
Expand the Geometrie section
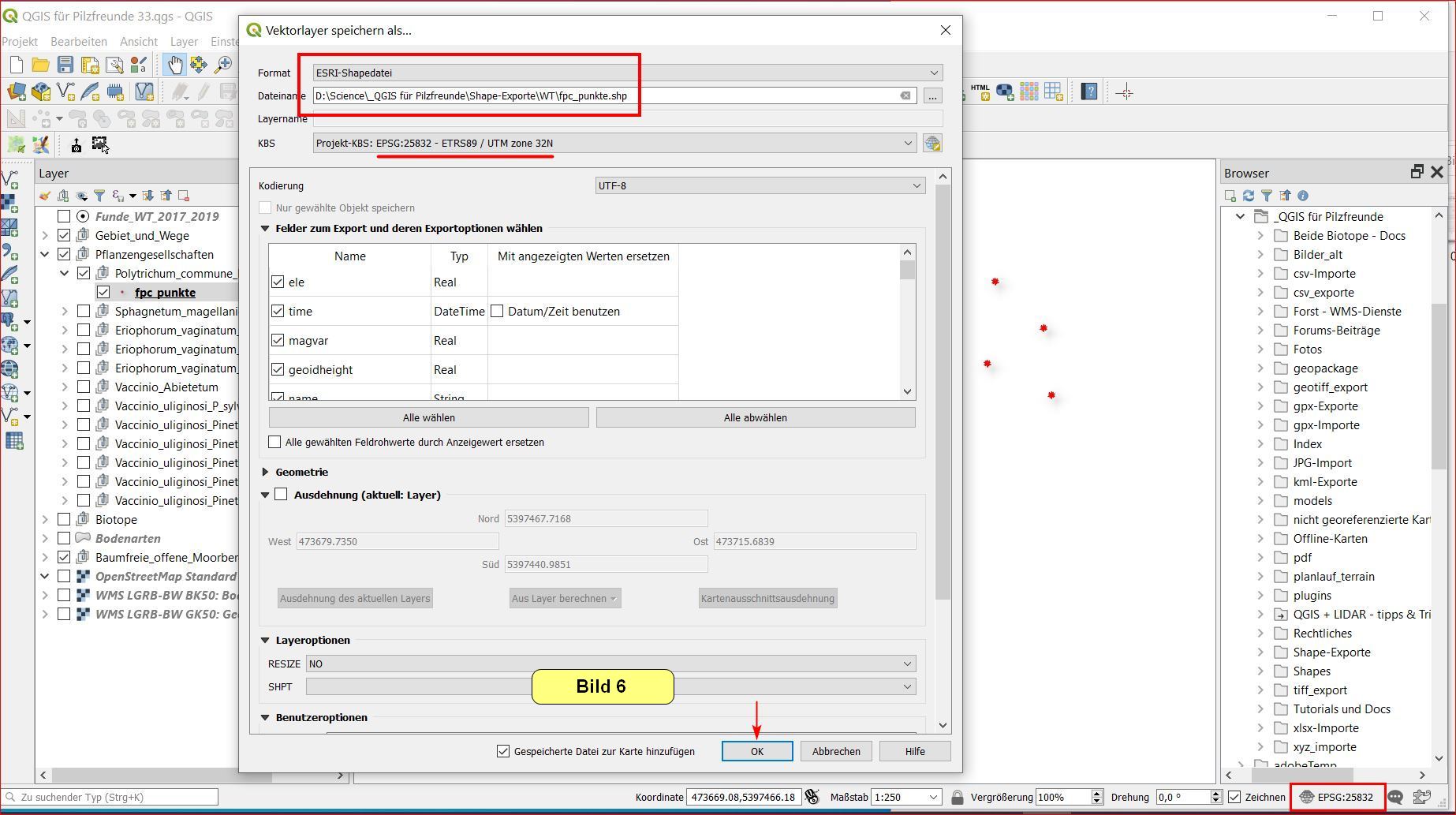coord(266,472)
